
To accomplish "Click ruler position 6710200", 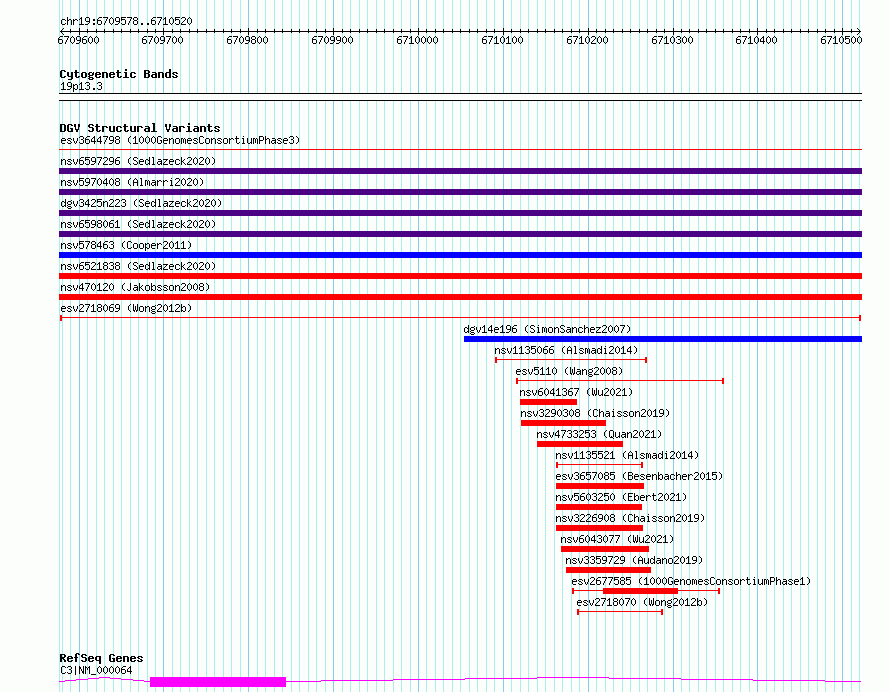I will [x=587, y=40].
